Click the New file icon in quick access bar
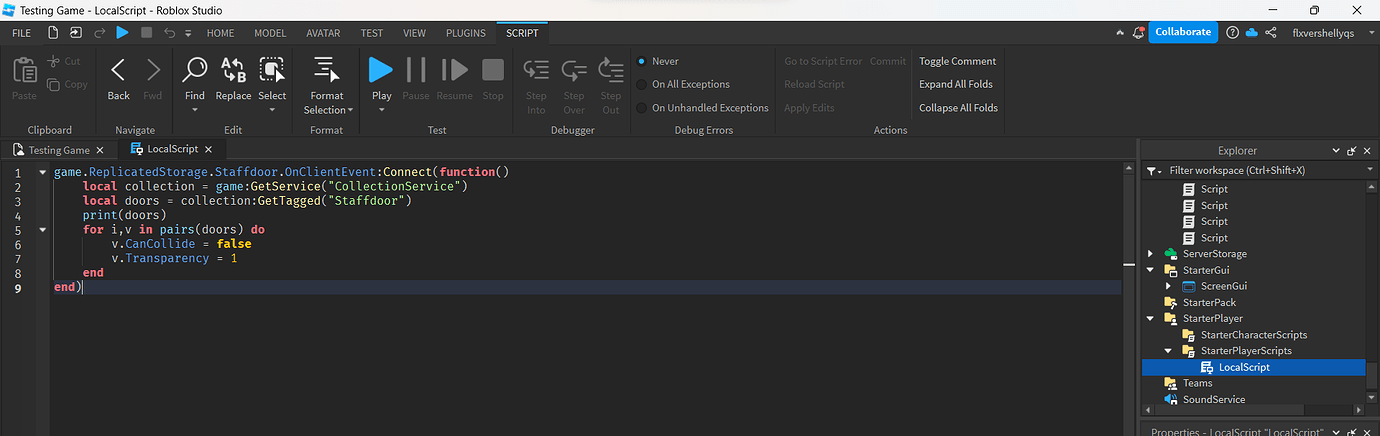 pos(55,33)
